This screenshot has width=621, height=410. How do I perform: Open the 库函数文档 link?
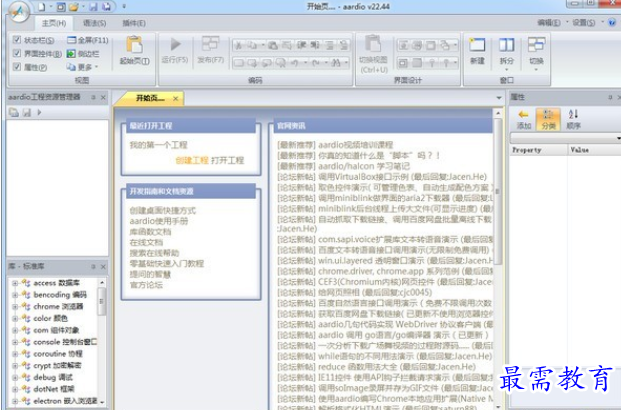click(150, 232)
